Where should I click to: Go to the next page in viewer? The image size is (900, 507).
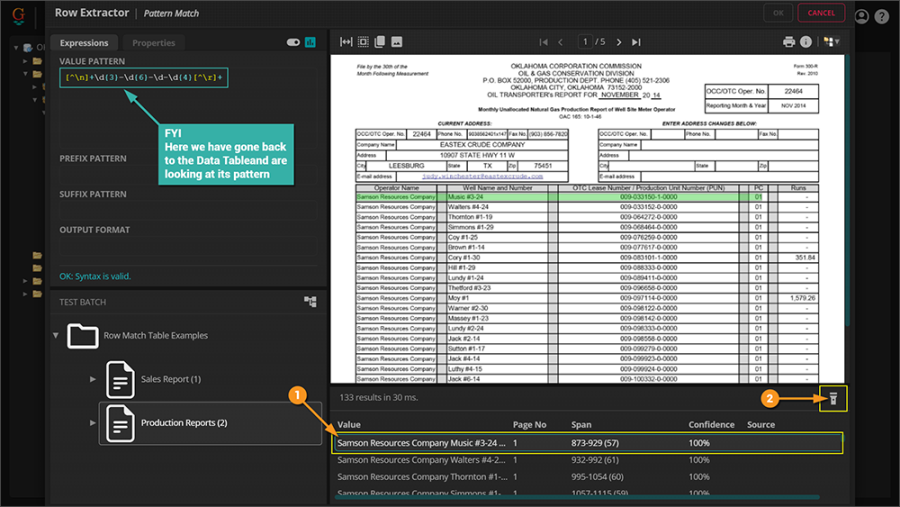619,42
